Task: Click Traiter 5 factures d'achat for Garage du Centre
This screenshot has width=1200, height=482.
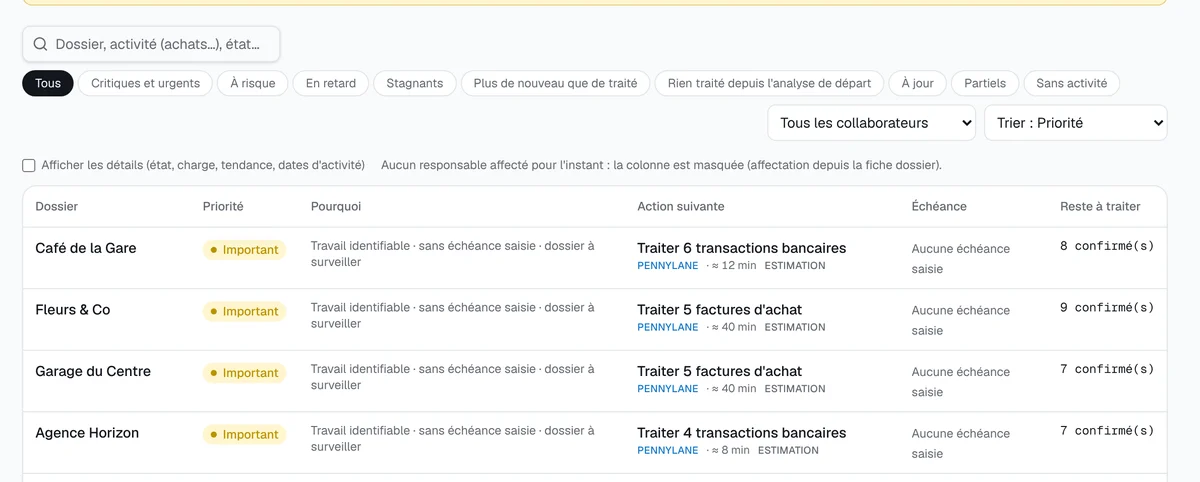Action: (720, 371)
